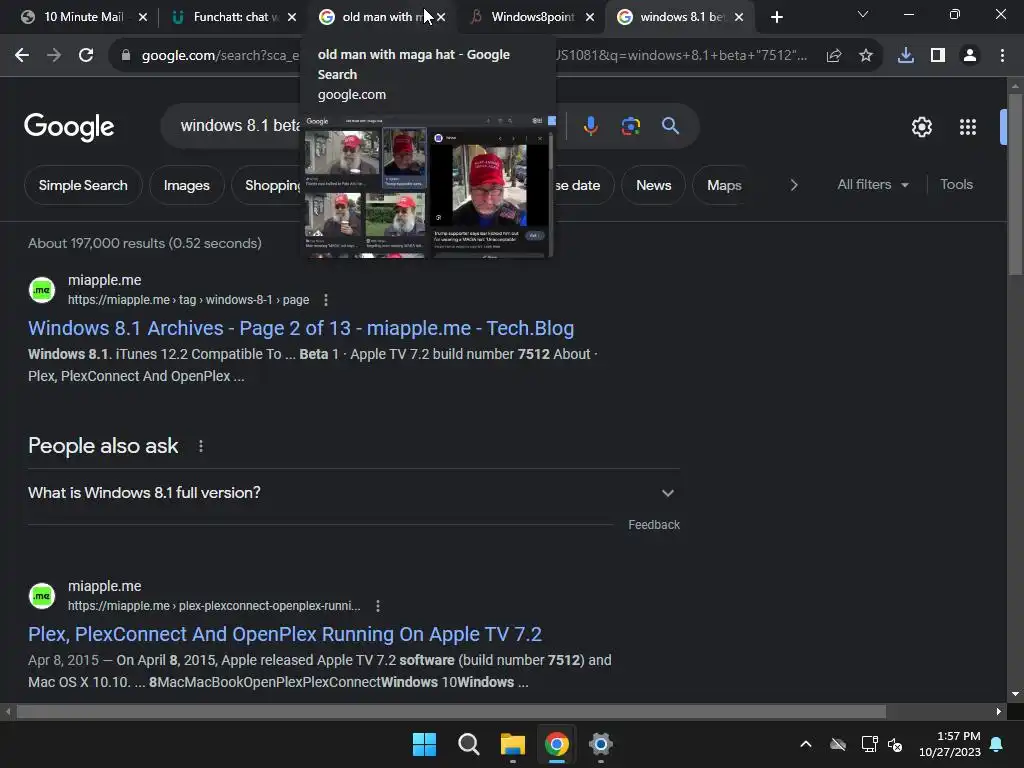This screenshot has height=768, width=1024.
Task: Close the 10 Minute Mail tab
Action: coord(143,17)
